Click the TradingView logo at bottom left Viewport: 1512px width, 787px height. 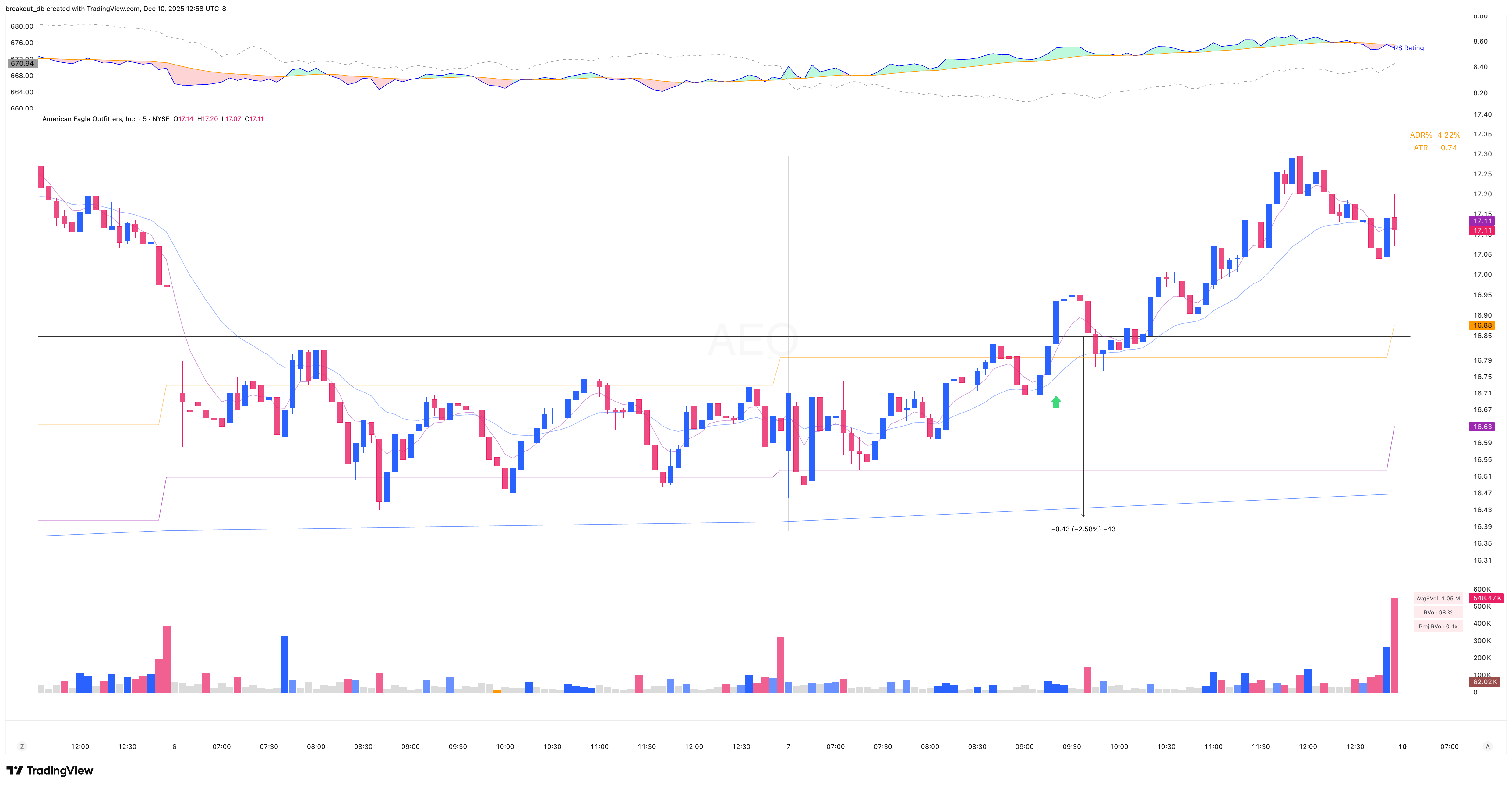pyautogui.click(x=50, y=770)
